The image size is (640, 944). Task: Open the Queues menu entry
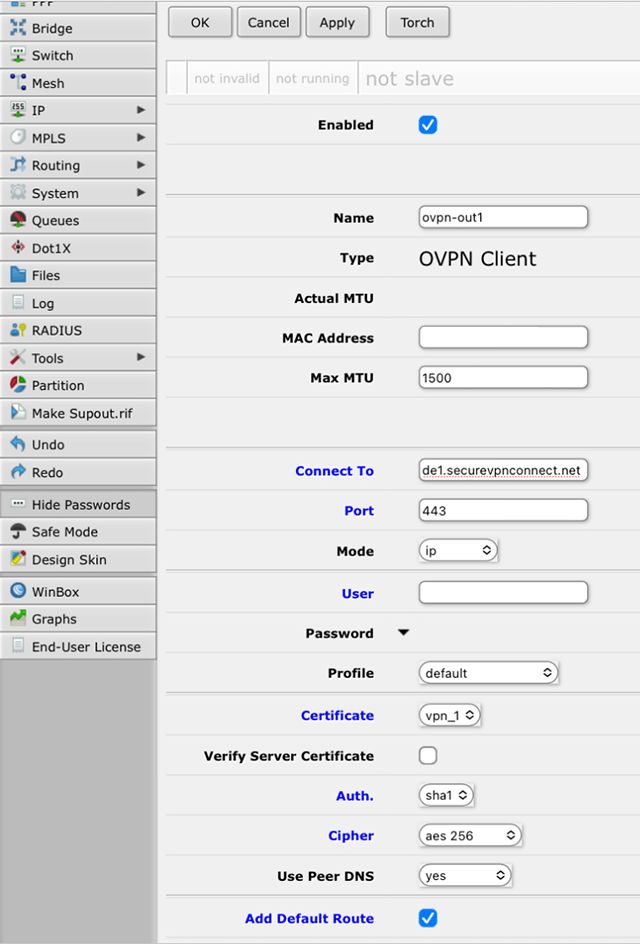click(78, 220)
